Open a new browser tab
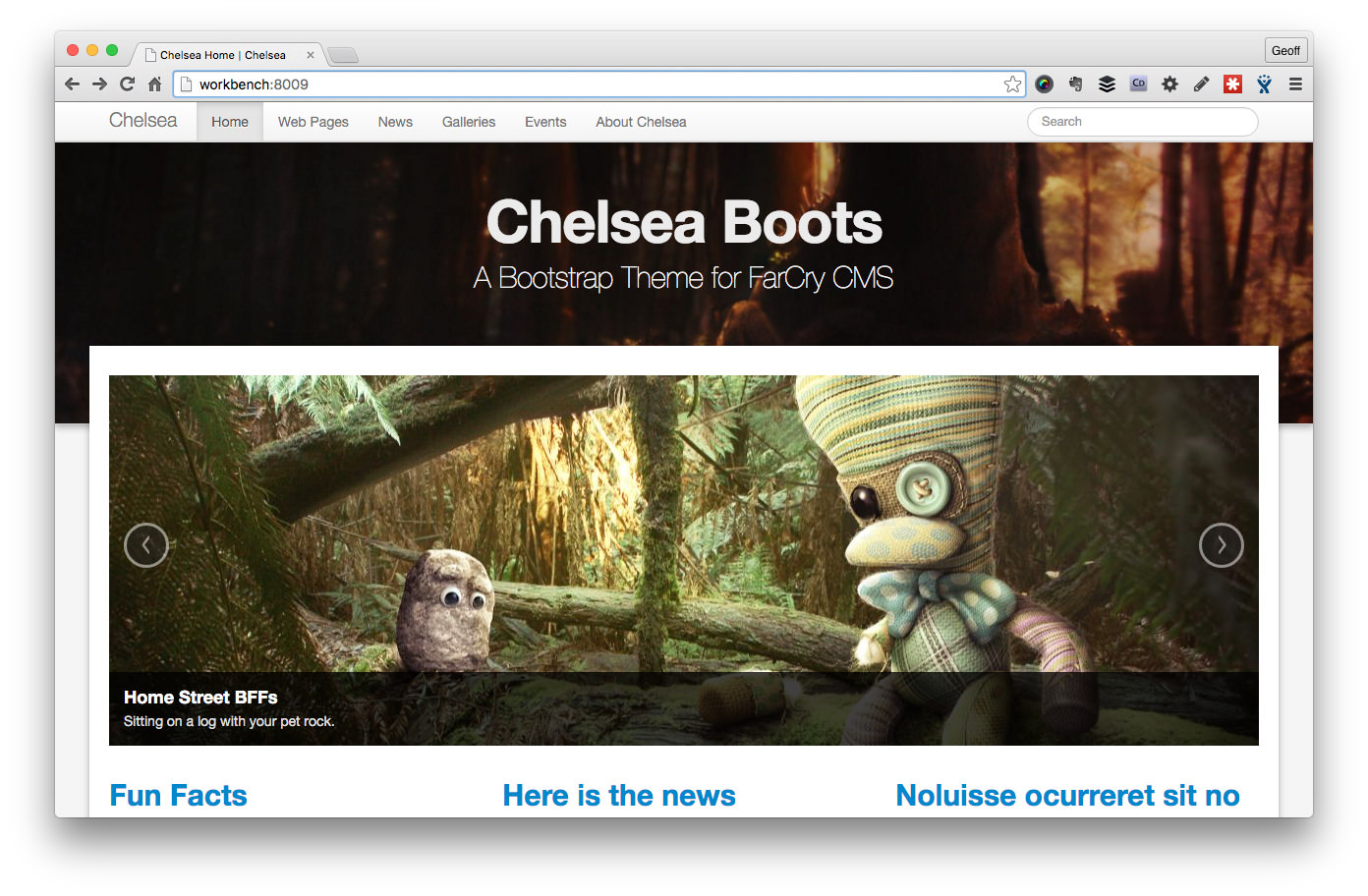The height and width of the screenshot is (896, 1368). point(343,55)
